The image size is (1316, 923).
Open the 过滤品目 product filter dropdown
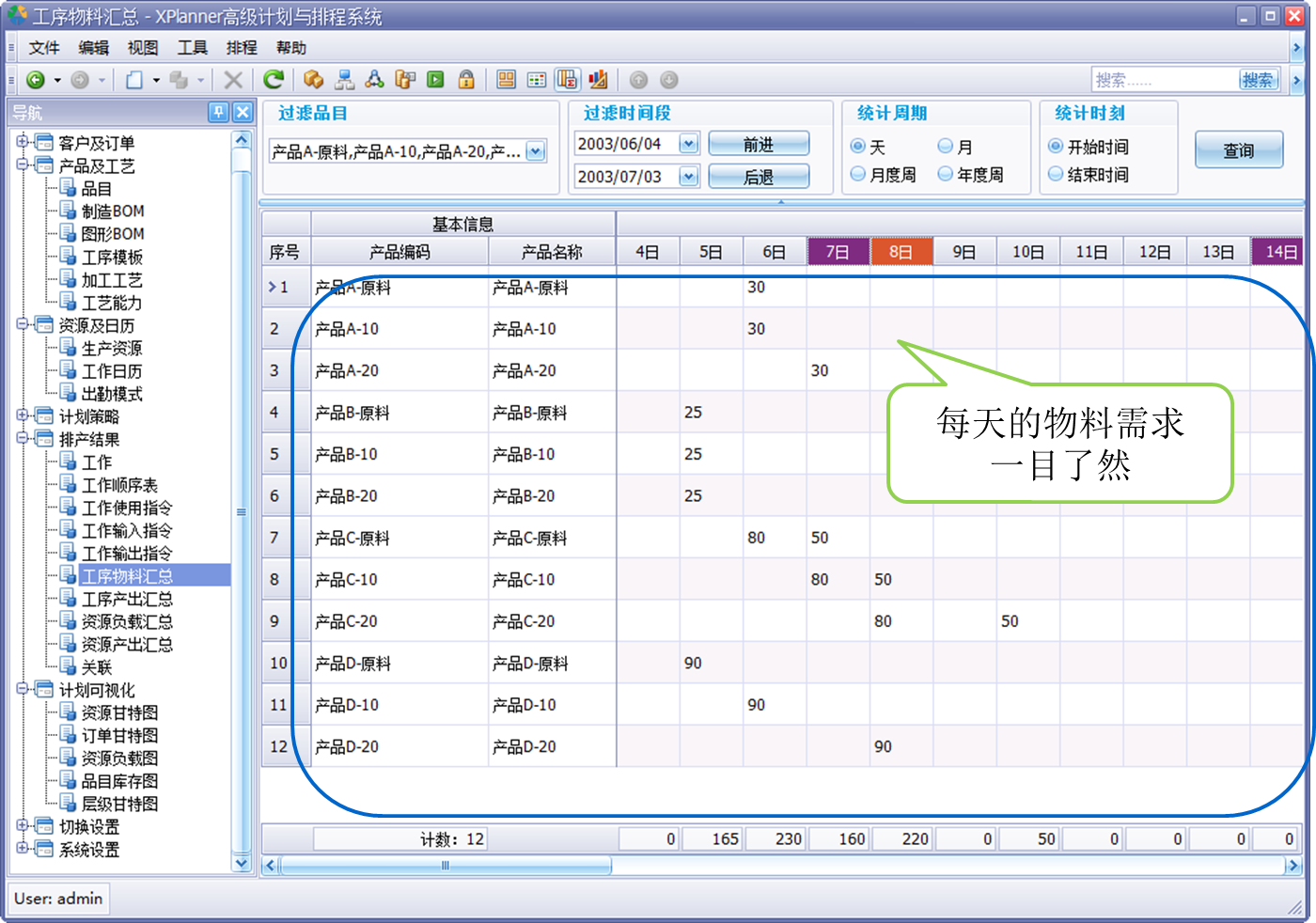point(536,150)
